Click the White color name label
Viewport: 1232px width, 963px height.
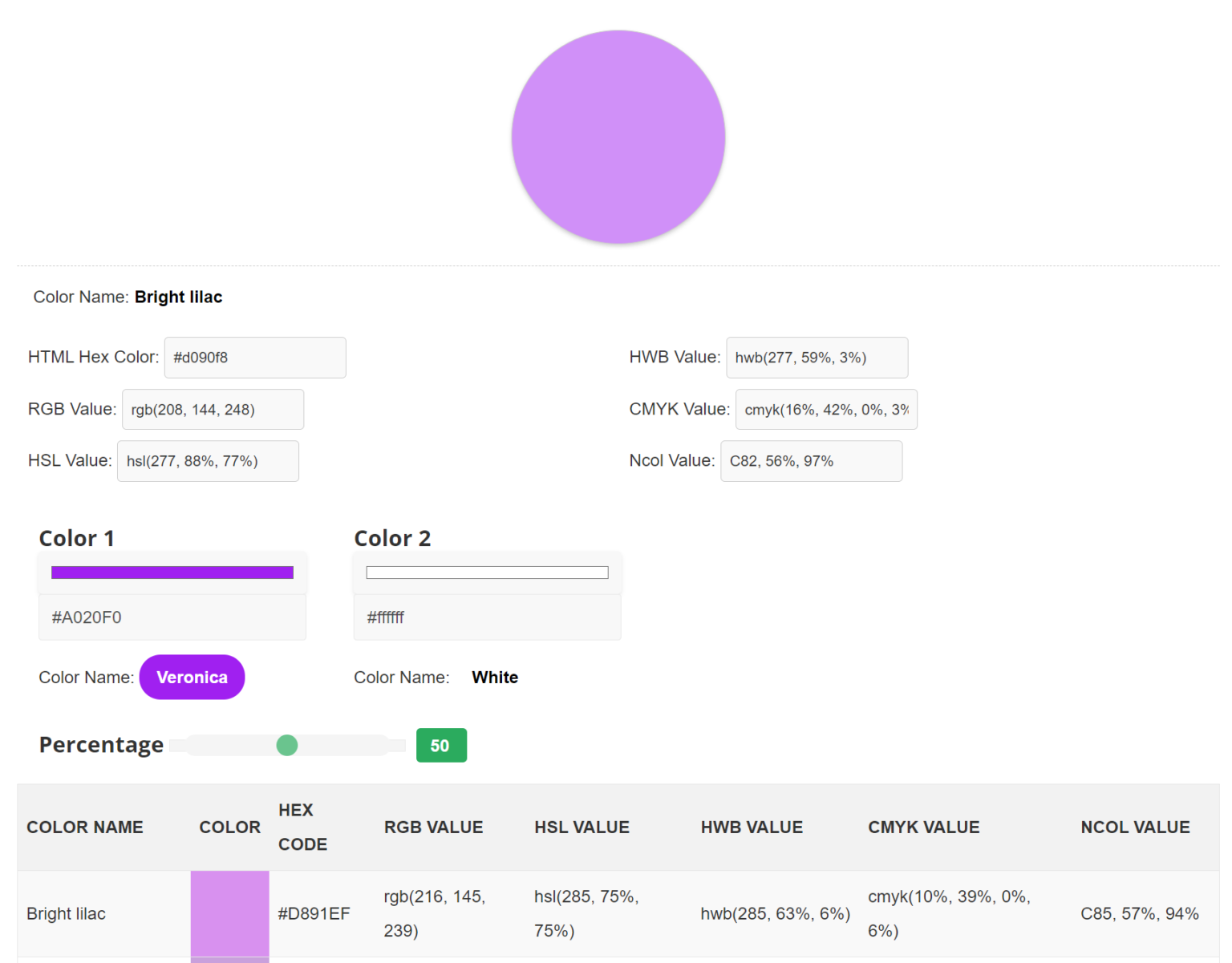(494, 678)
